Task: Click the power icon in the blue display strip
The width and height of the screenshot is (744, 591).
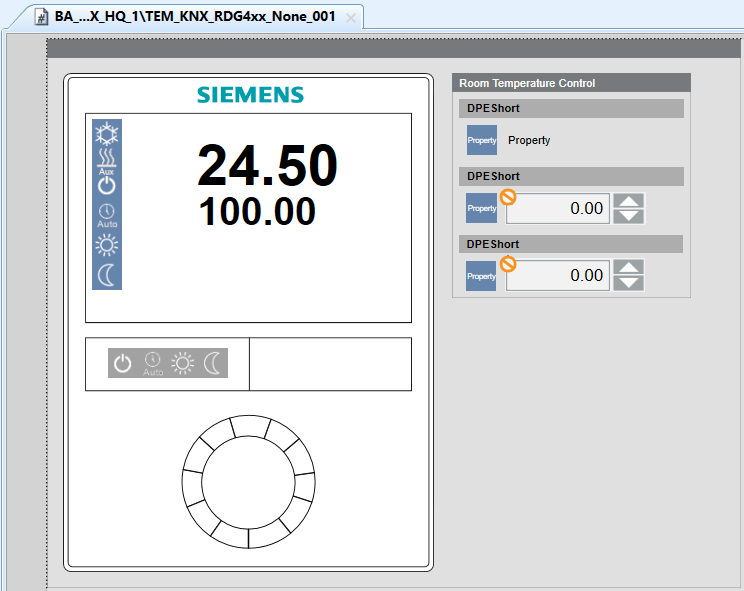Action: [x=106, y=185]
